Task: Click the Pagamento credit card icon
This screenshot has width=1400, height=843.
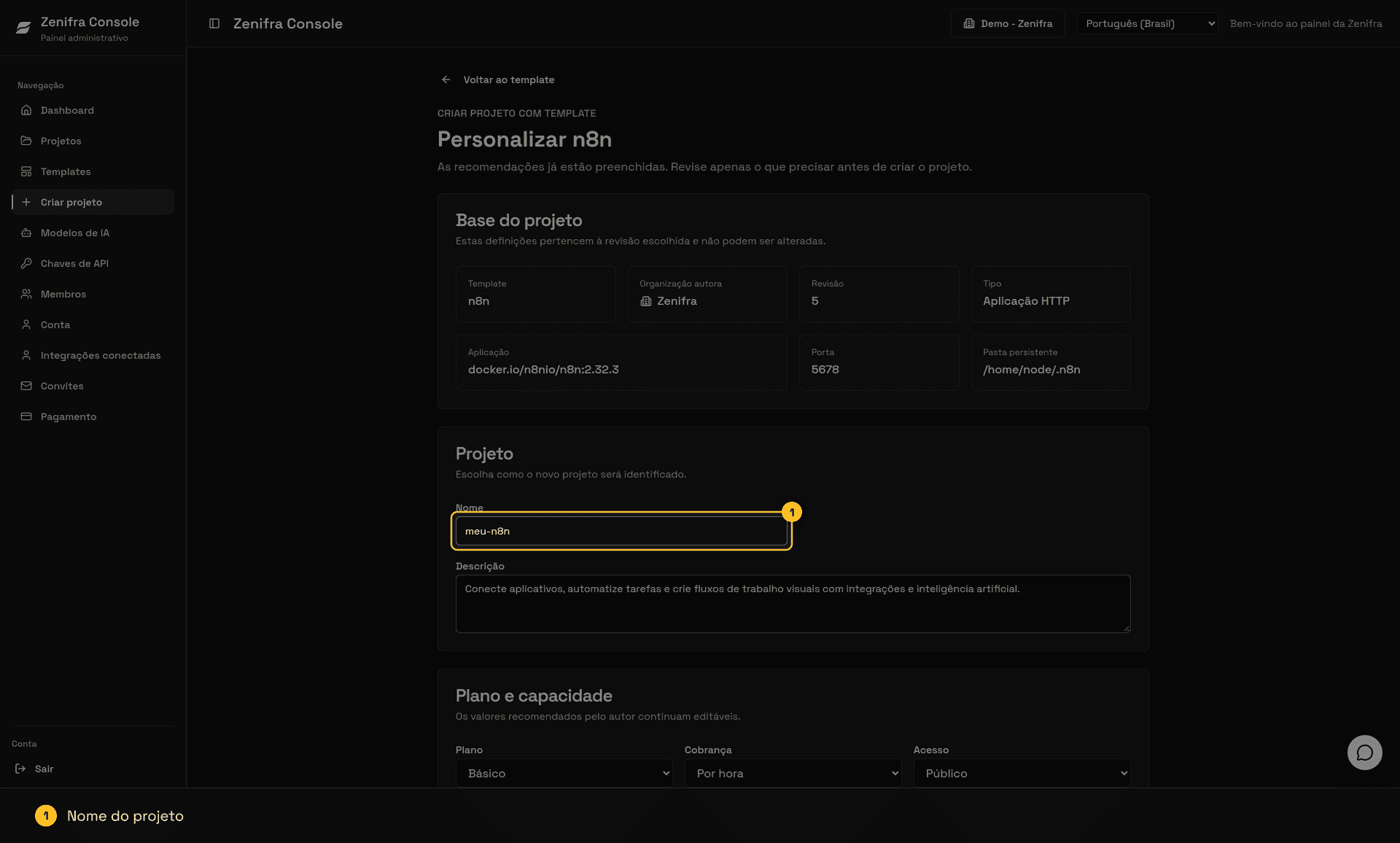Action: [x=26, y=416]
